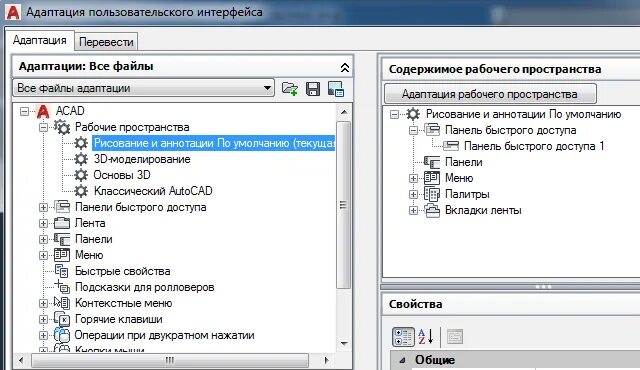Screen dimensions: 640x370
Task: Click Адаптация рабочего пространства button
Action: pos(490,94)
